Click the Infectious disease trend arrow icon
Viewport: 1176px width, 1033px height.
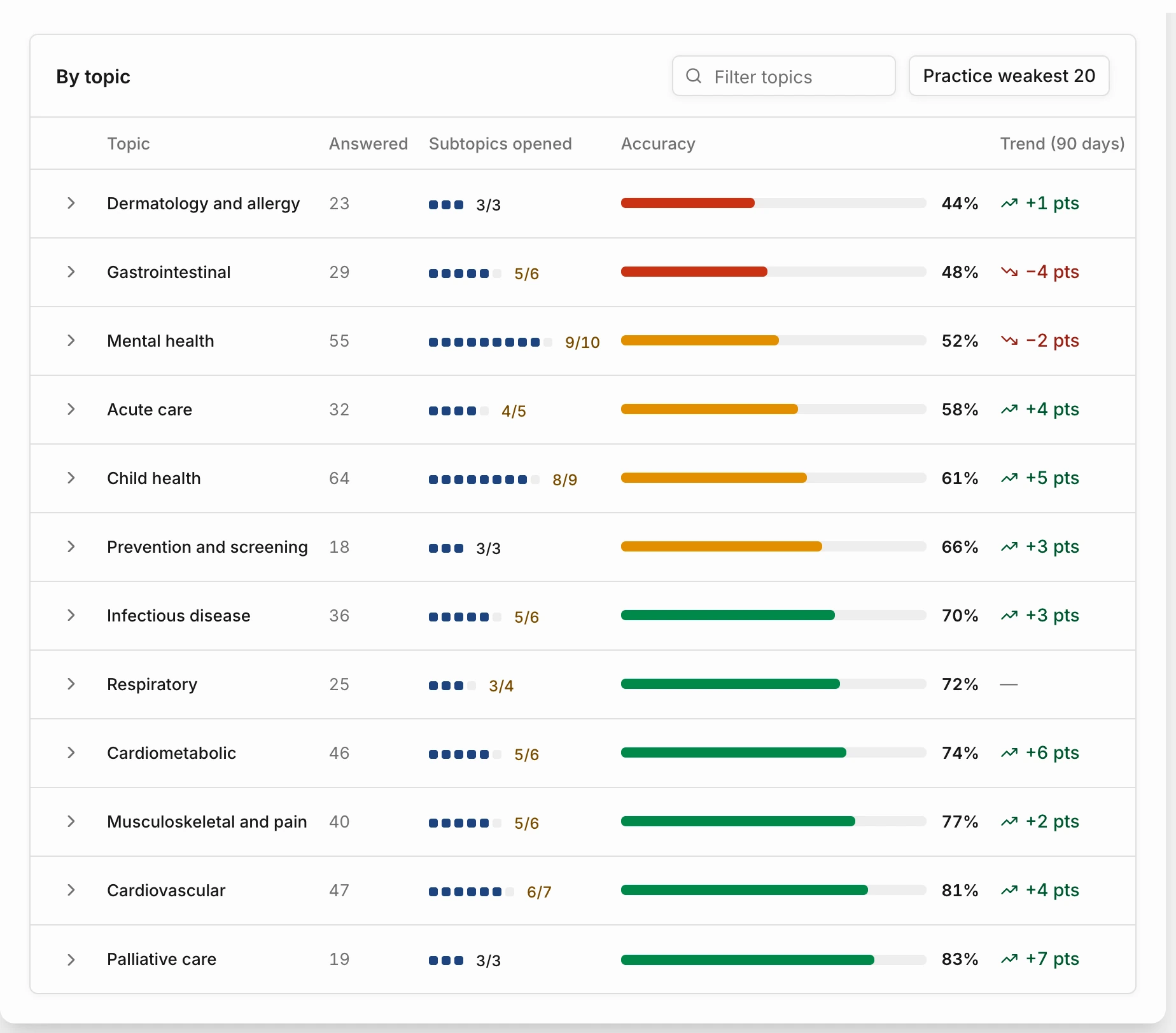1009,616
